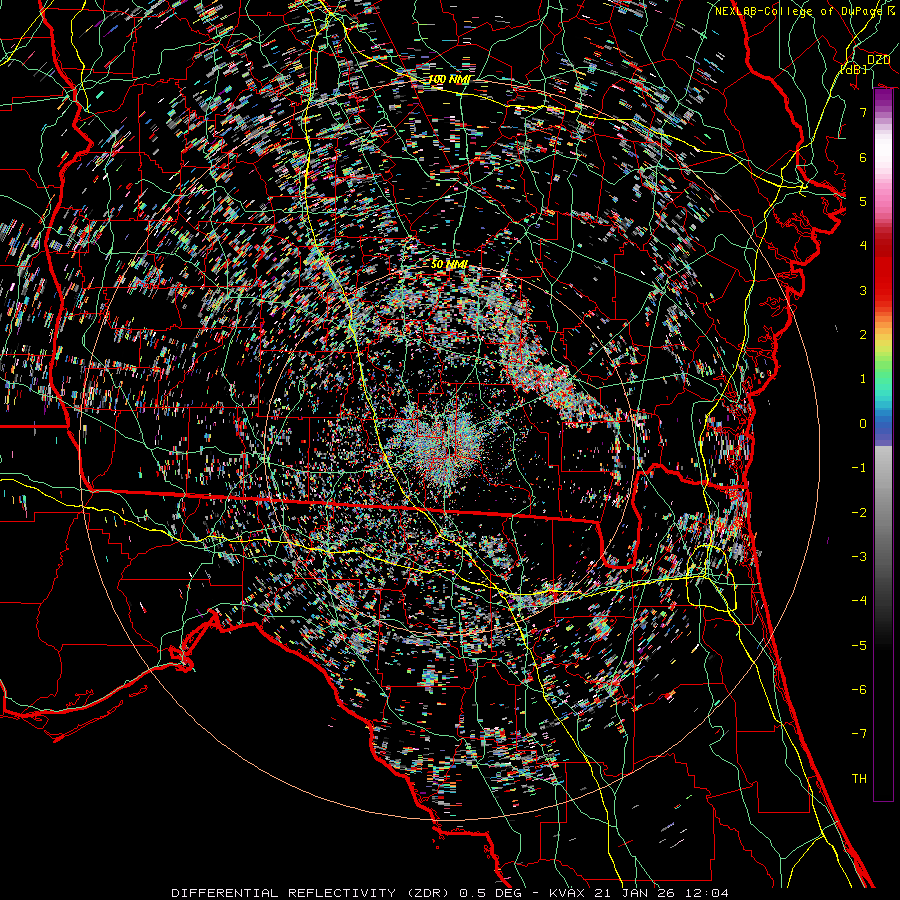Image resolution: width=900 pixels, height=900 pixels.
Task: Click the legend tick label -6
Action: tap(859, 690)
